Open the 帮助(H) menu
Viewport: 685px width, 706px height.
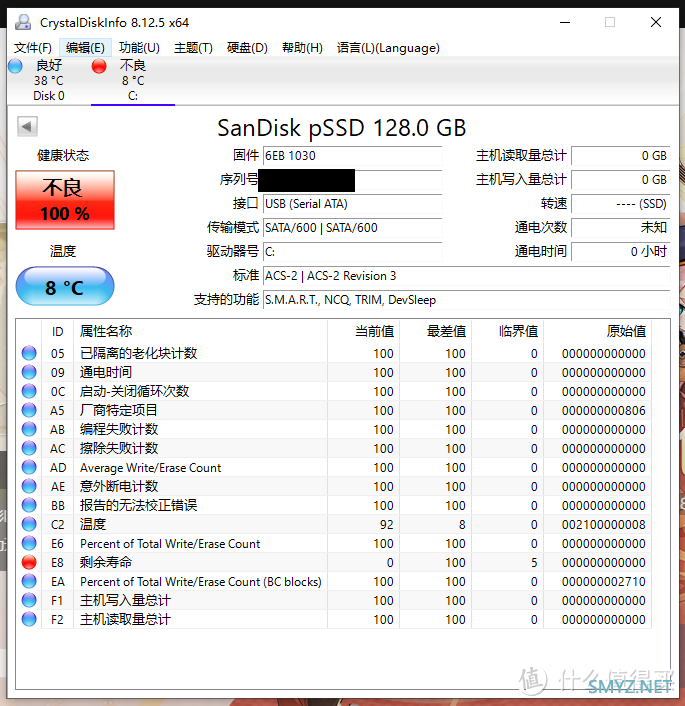[302, 47]
